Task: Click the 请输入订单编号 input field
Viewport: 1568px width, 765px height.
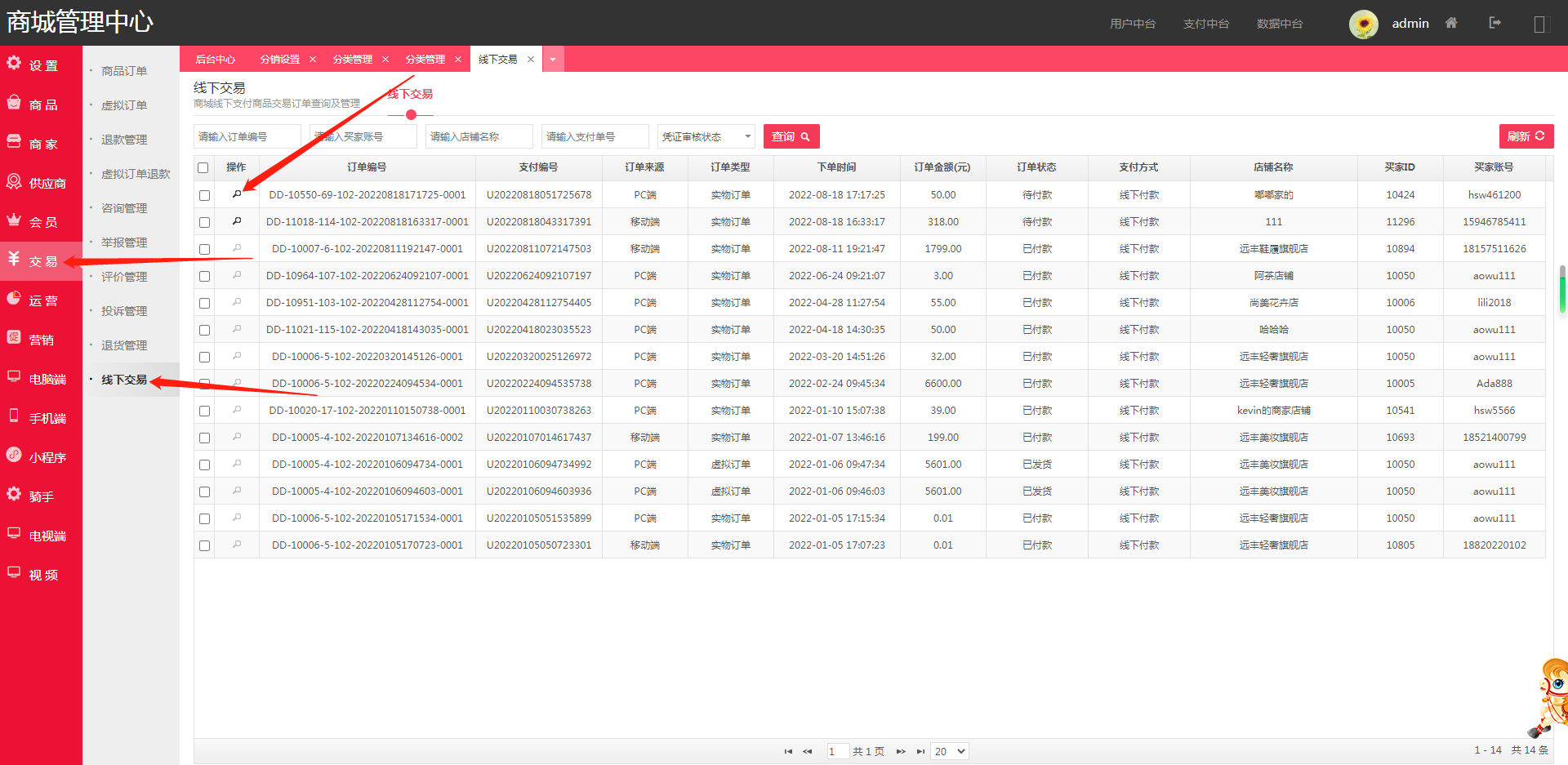Action: pyautogui.click(x=247, y=136)
